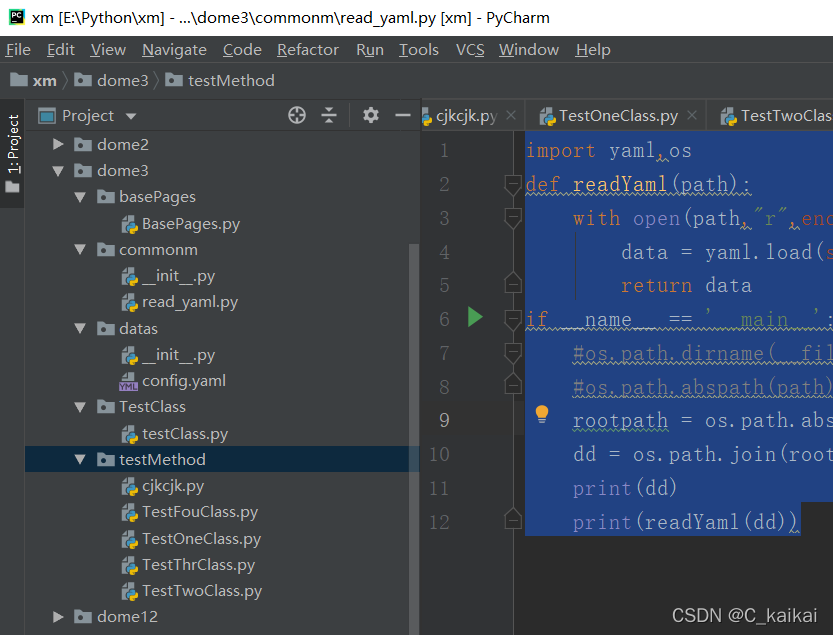Select BasePages.py in the project tree
The width and height of the screenshot is (833, 635).
tap(181, 224)
